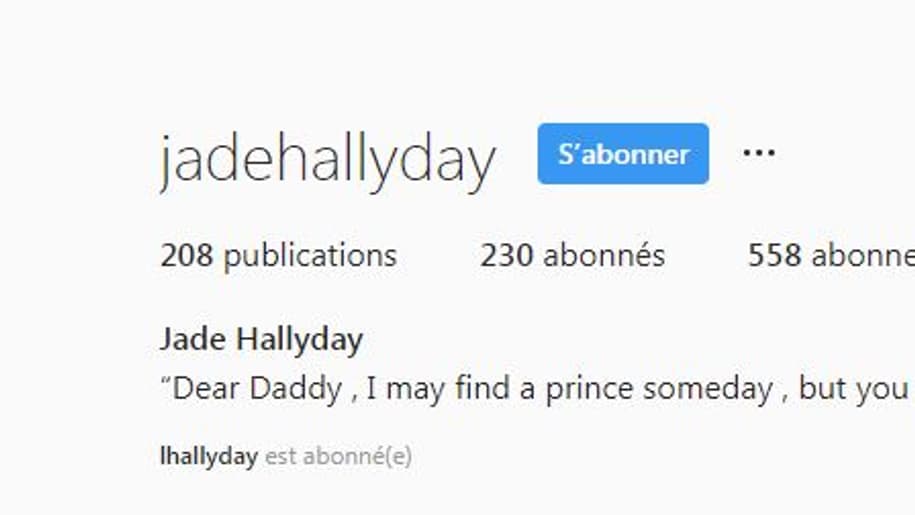The image size is (915, 515).
Task: Click the word "abonnés" next to 230
Action: click(604, 256)
